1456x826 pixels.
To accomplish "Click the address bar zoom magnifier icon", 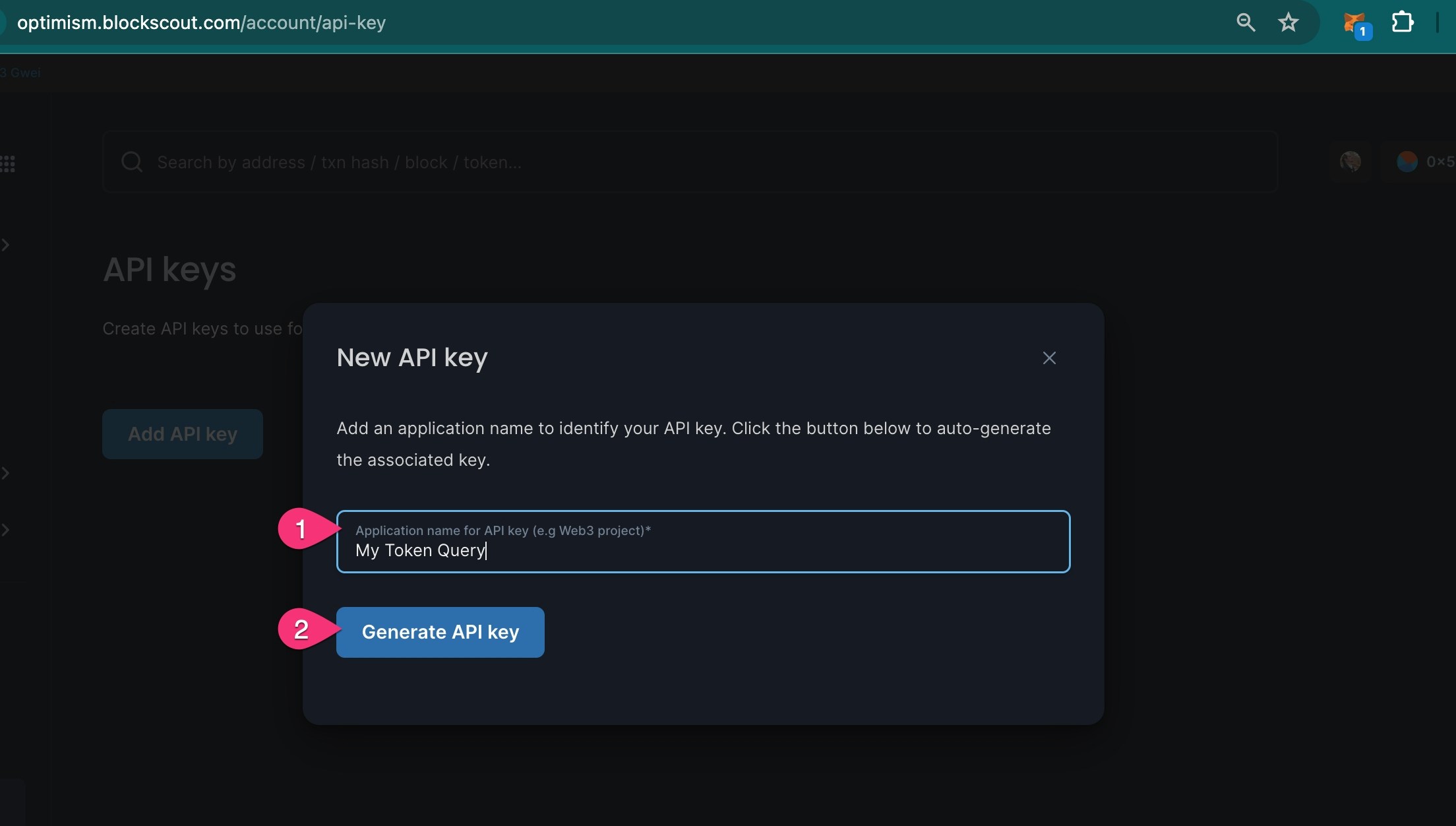I will click(x=1245, y=22).
